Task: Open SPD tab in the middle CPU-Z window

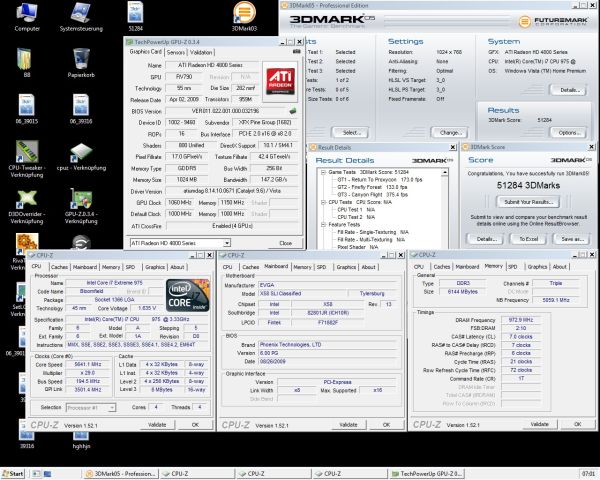Action: point(321,267)
